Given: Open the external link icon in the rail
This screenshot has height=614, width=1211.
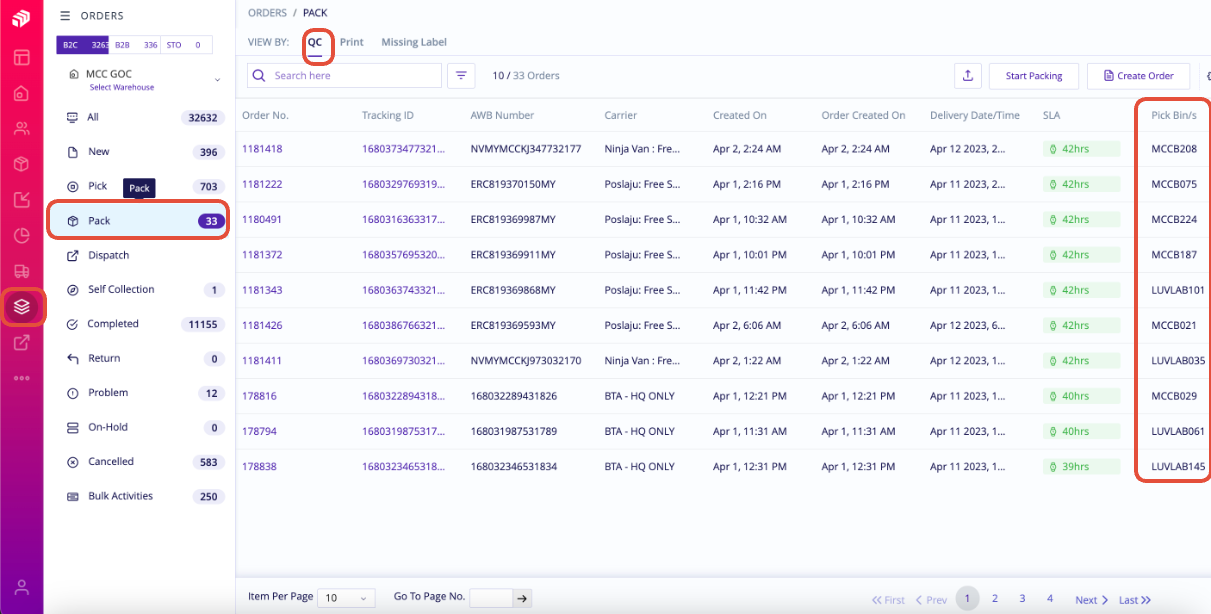Looking at the screenshot, I should tap(21, 343).
